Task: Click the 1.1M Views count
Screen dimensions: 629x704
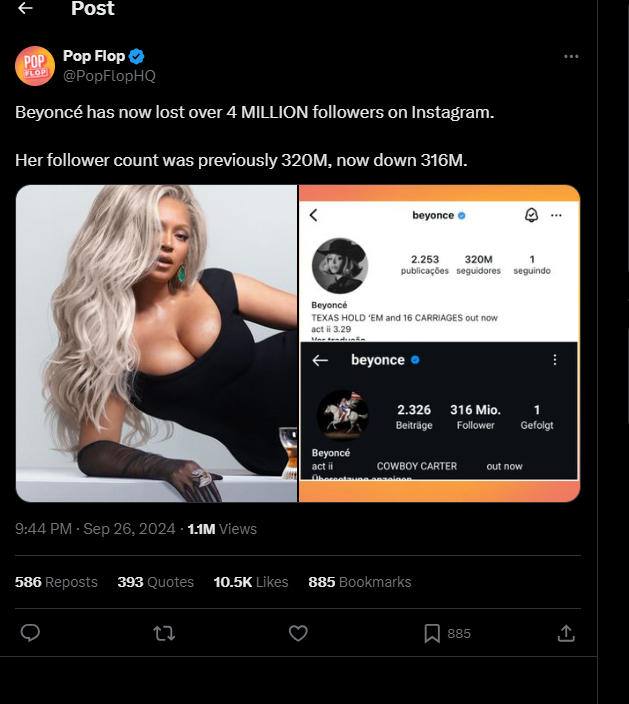Action: click(x=222, y=529)
